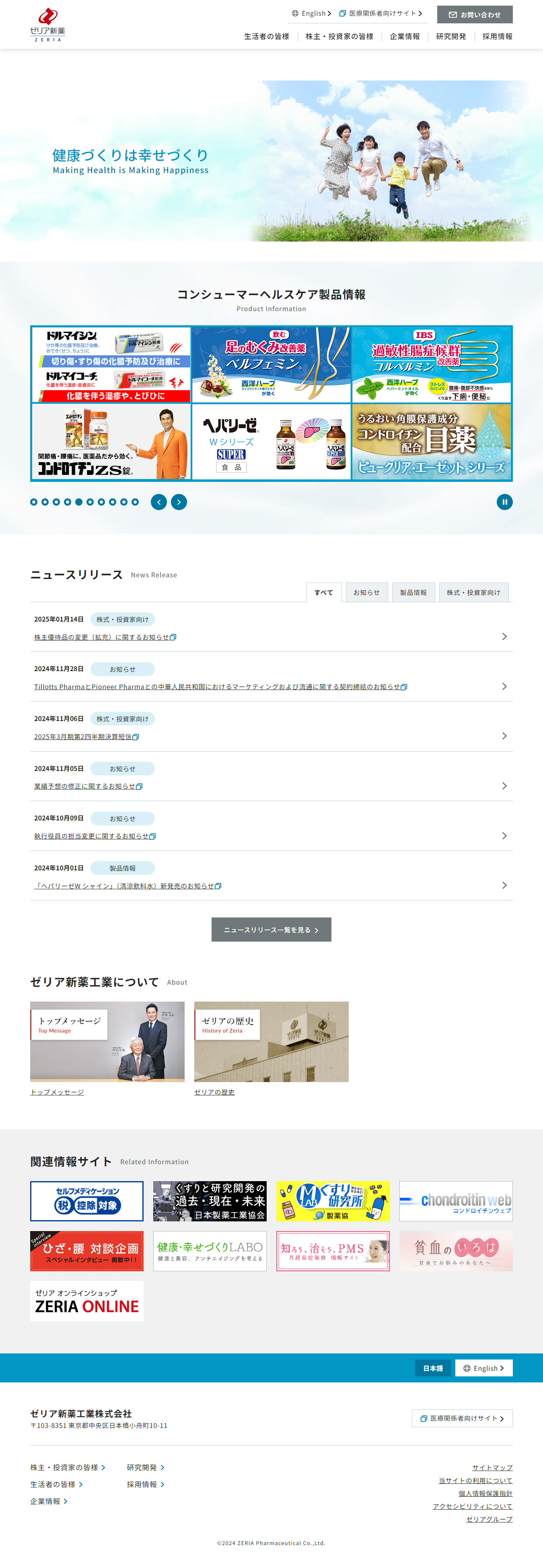Open 個人情報保護指針 footer link
This screenshot has width=543, height=1568.
(485, 1493)
